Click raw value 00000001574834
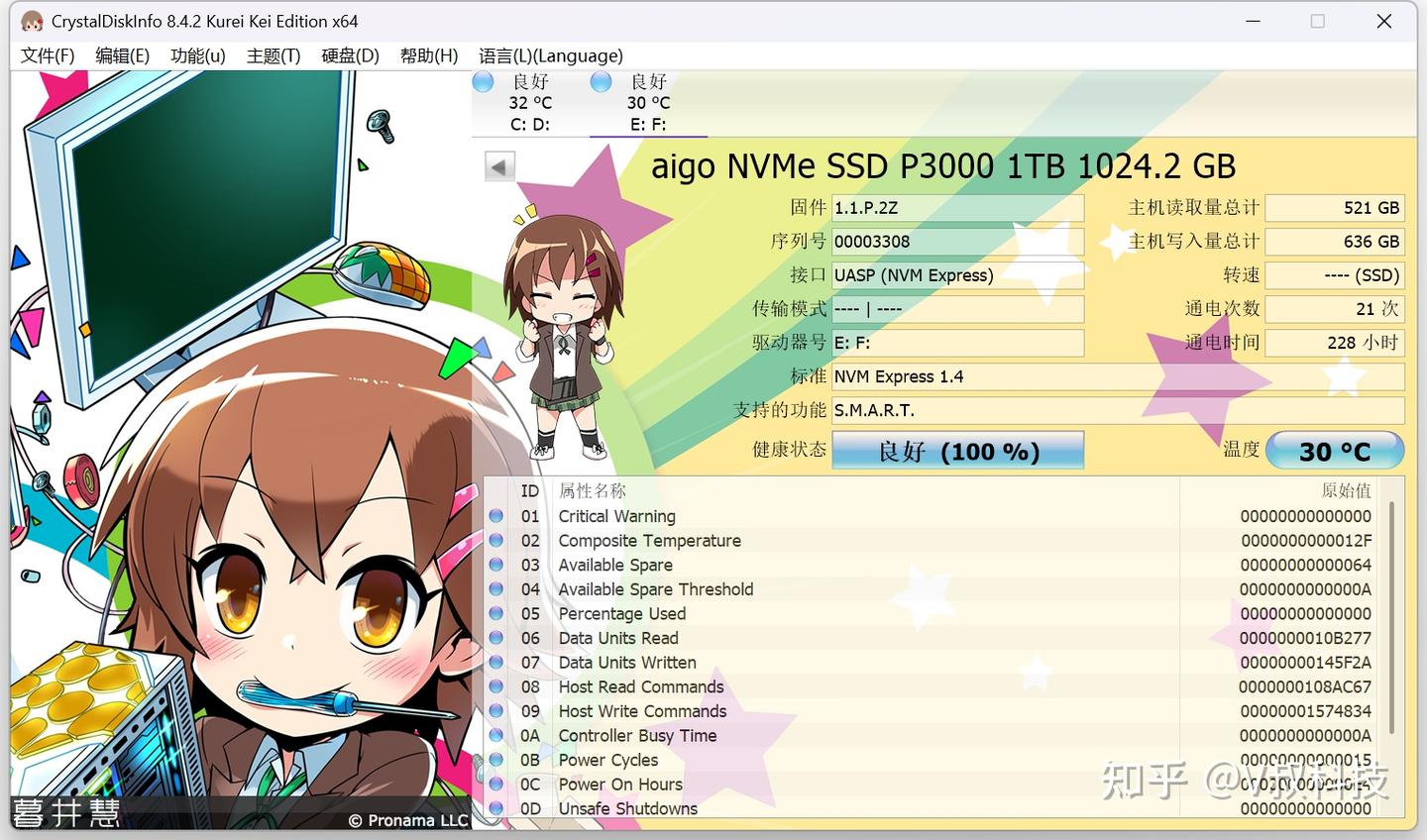This screenshot has height=840, width=1427. [1306, 711]
